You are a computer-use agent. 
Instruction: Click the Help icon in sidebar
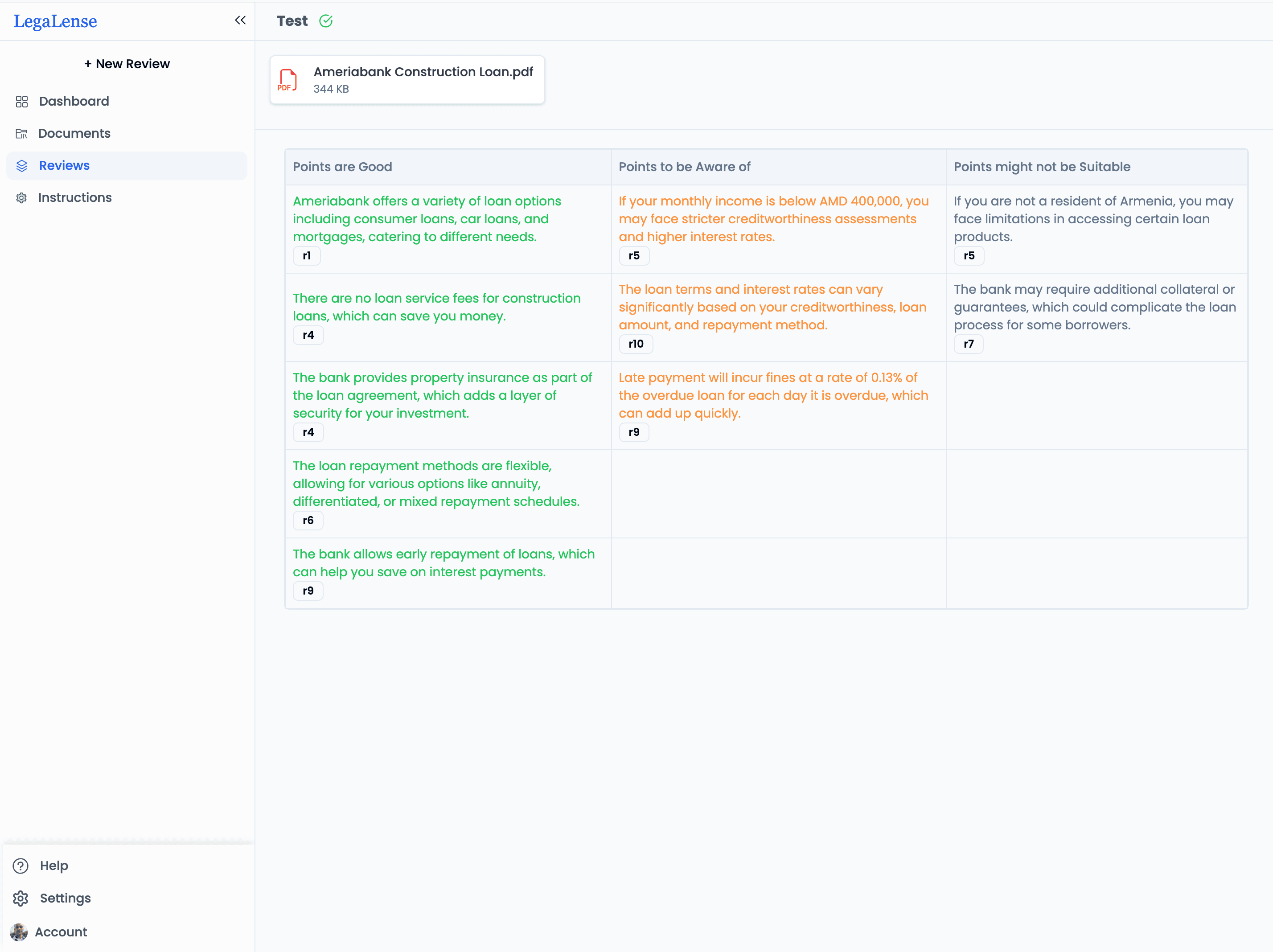point(21,865)
